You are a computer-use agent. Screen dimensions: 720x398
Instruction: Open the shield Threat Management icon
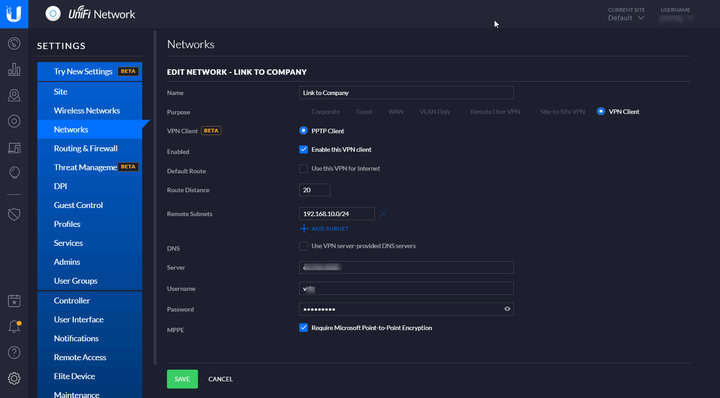click(x=14, y=214)
